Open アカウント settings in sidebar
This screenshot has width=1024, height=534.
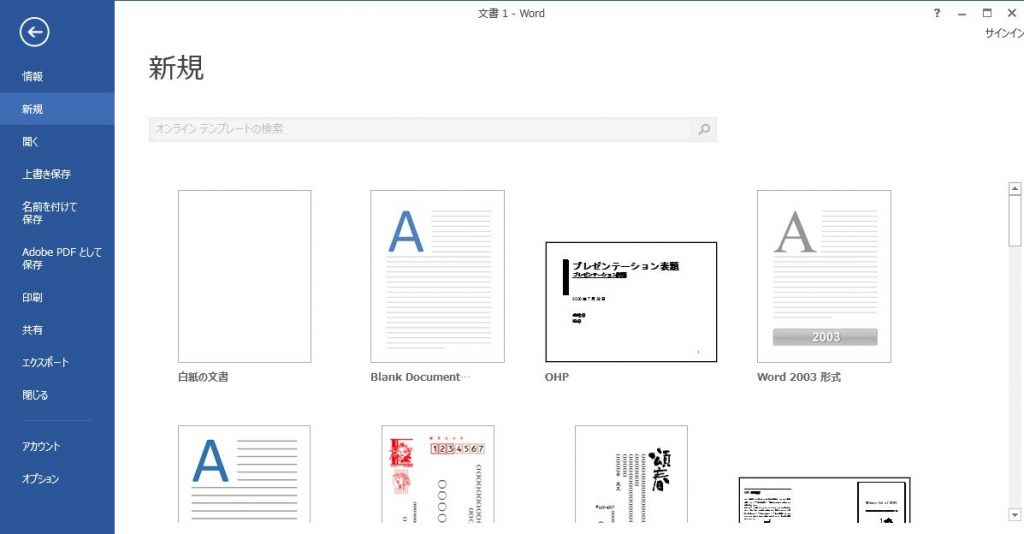click(41, 447)
